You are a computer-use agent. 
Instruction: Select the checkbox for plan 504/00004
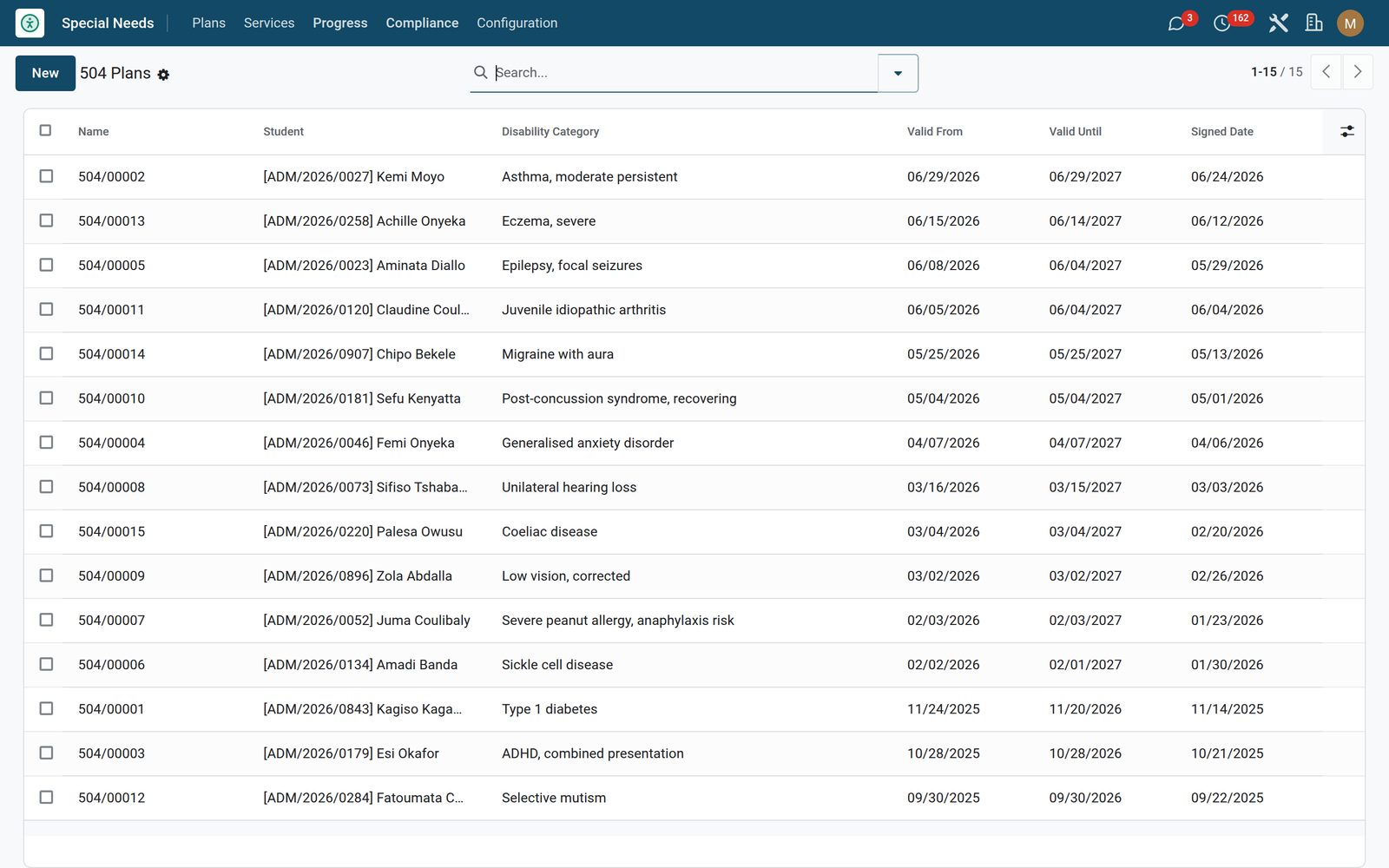click(46, 442)
